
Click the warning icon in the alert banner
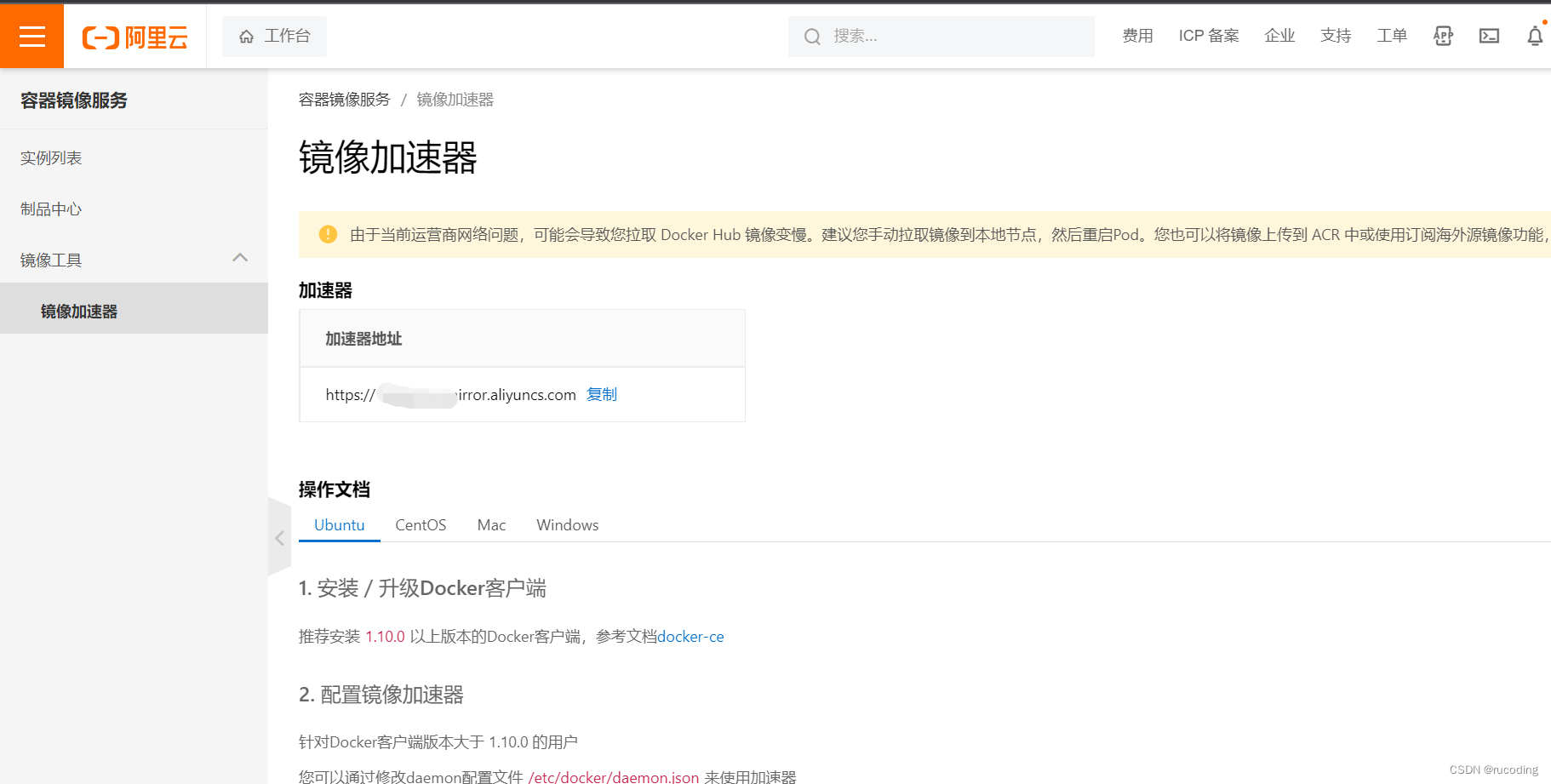coord(328,234)
